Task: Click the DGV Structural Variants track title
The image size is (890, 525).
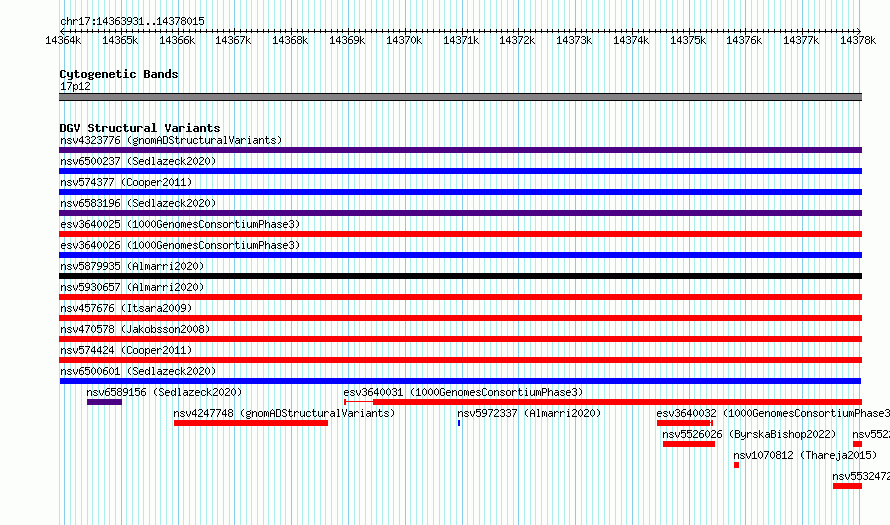Action: click(140, 128)
